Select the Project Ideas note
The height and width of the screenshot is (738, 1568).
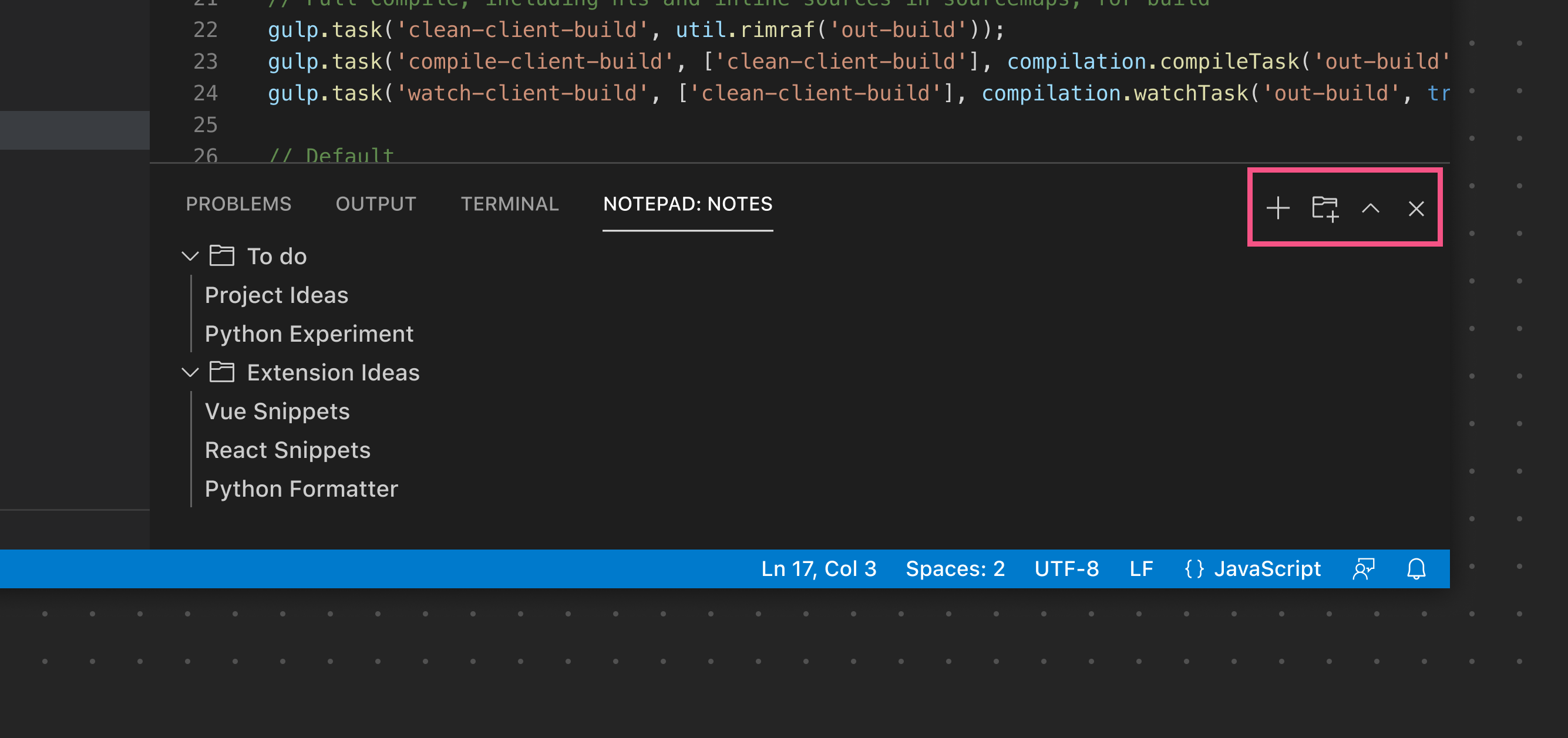276,295
